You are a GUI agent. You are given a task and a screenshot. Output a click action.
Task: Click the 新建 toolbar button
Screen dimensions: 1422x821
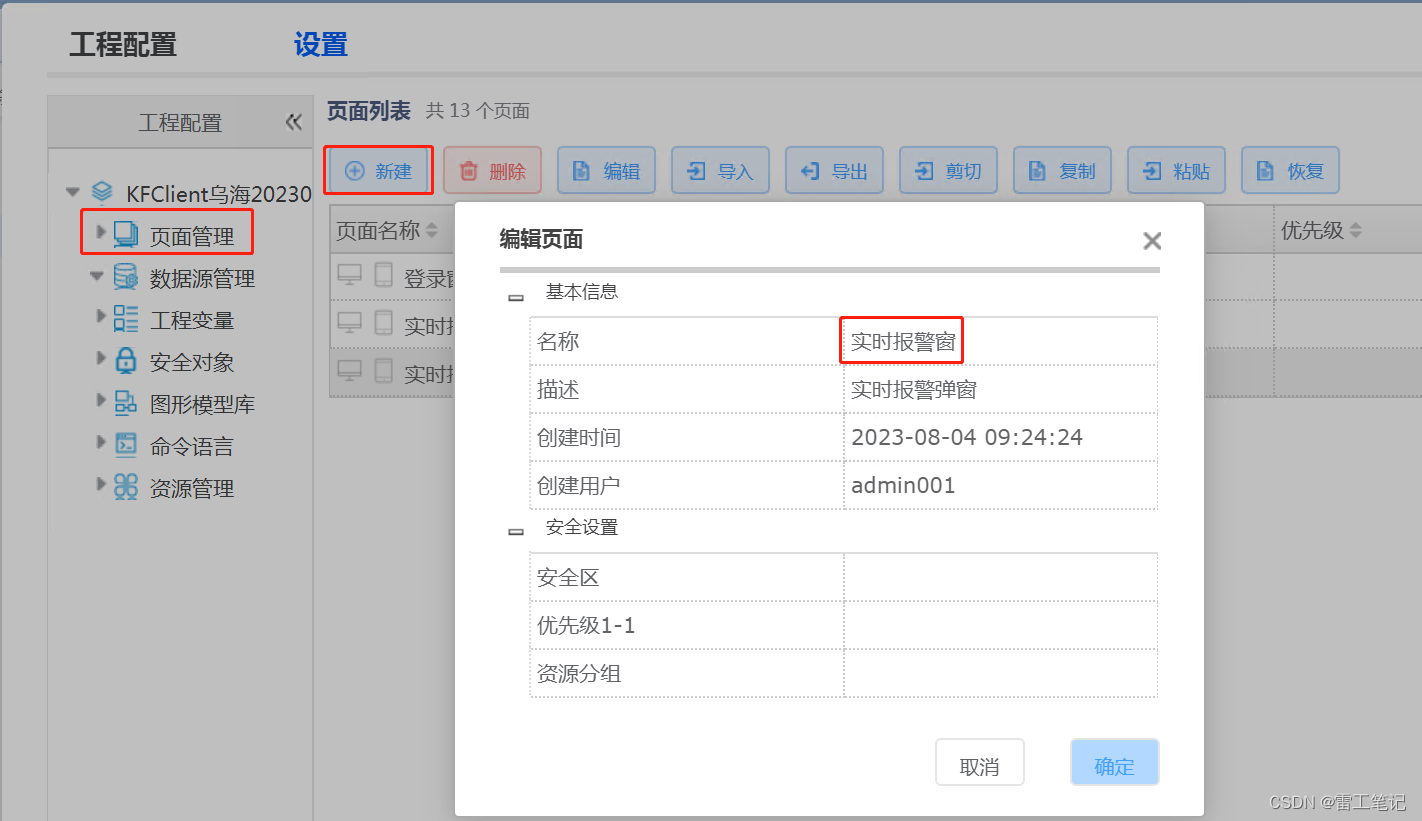[x=379, y=171]
